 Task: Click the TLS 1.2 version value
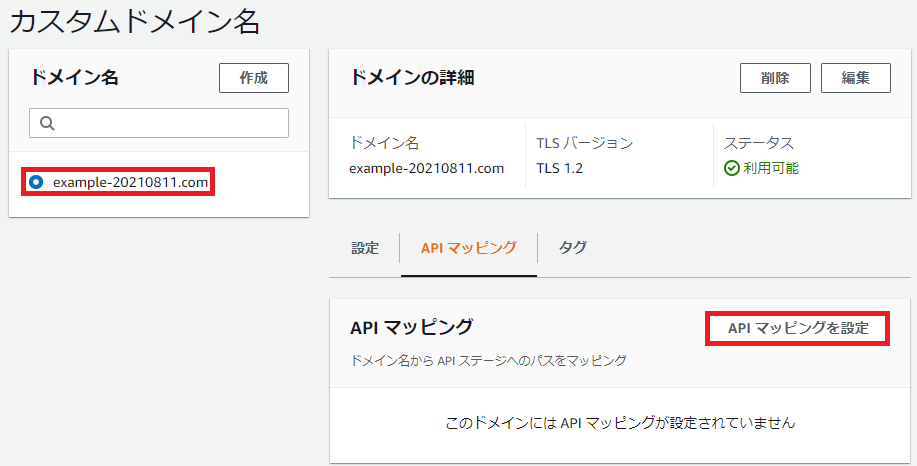(560, 168)
